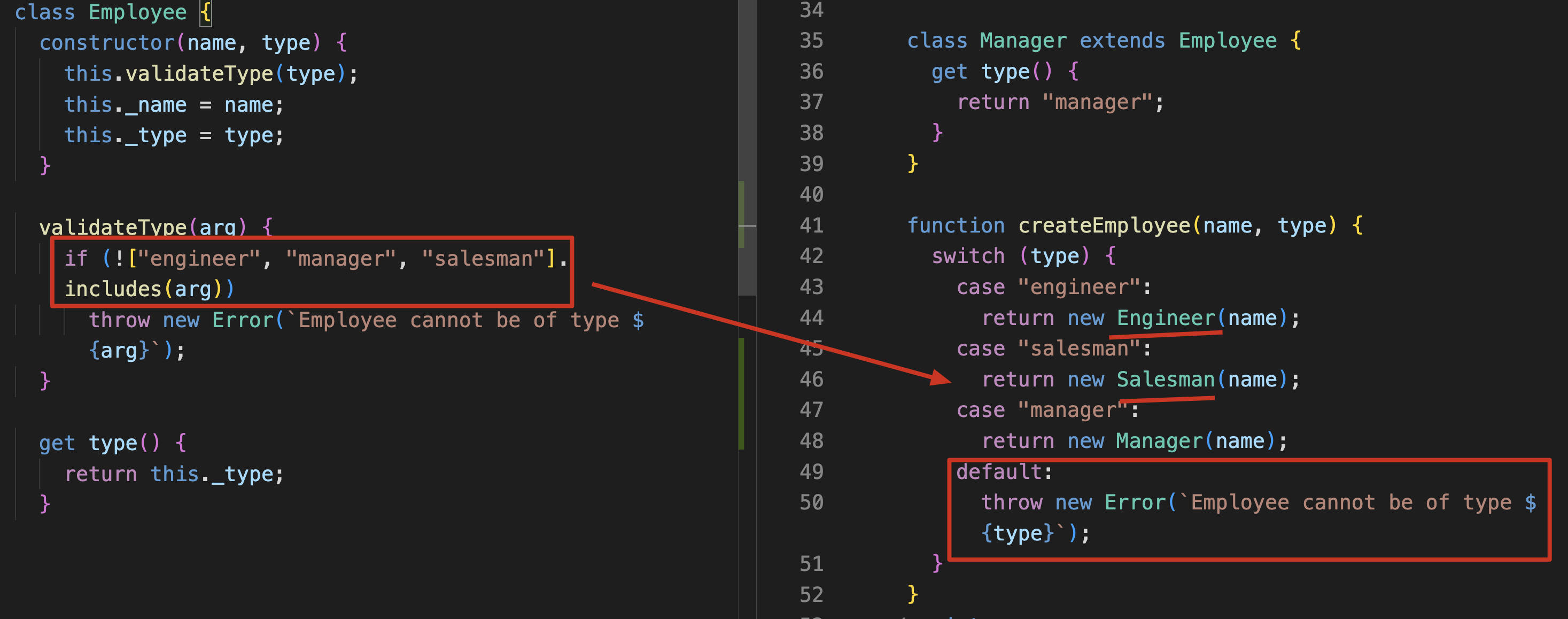Click 'this.validateType(type);' line
Screen dimensions: 1568x619
(211, 74)
